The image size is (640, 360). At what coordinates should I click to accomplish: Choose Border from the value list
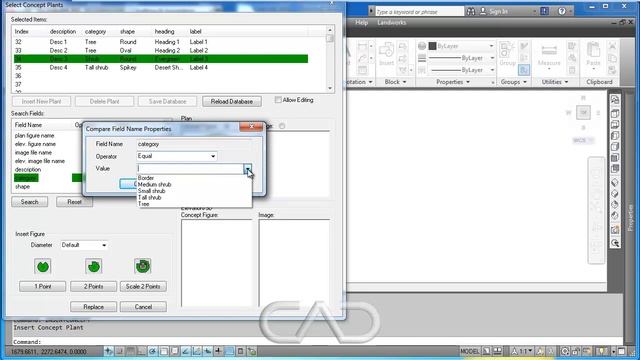click(195, 178)
